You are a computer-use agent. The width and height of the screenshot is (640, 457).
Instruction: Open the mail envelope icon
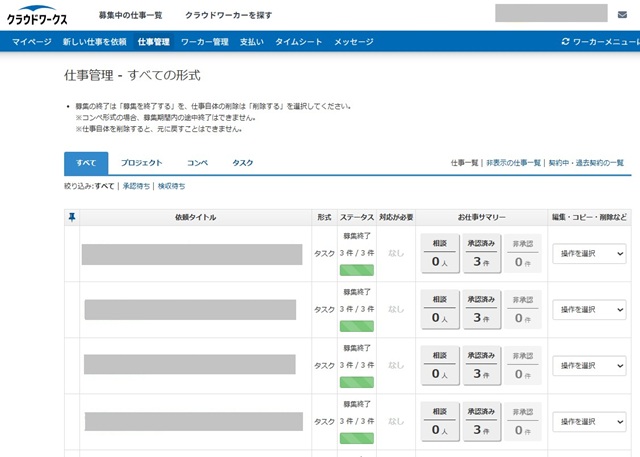pos(622,13)
